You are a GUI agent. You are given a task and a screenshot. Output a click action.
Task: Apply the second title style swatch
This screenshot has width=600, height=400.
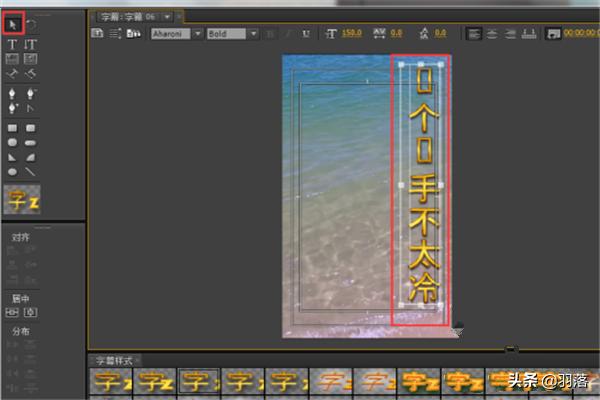155,381
